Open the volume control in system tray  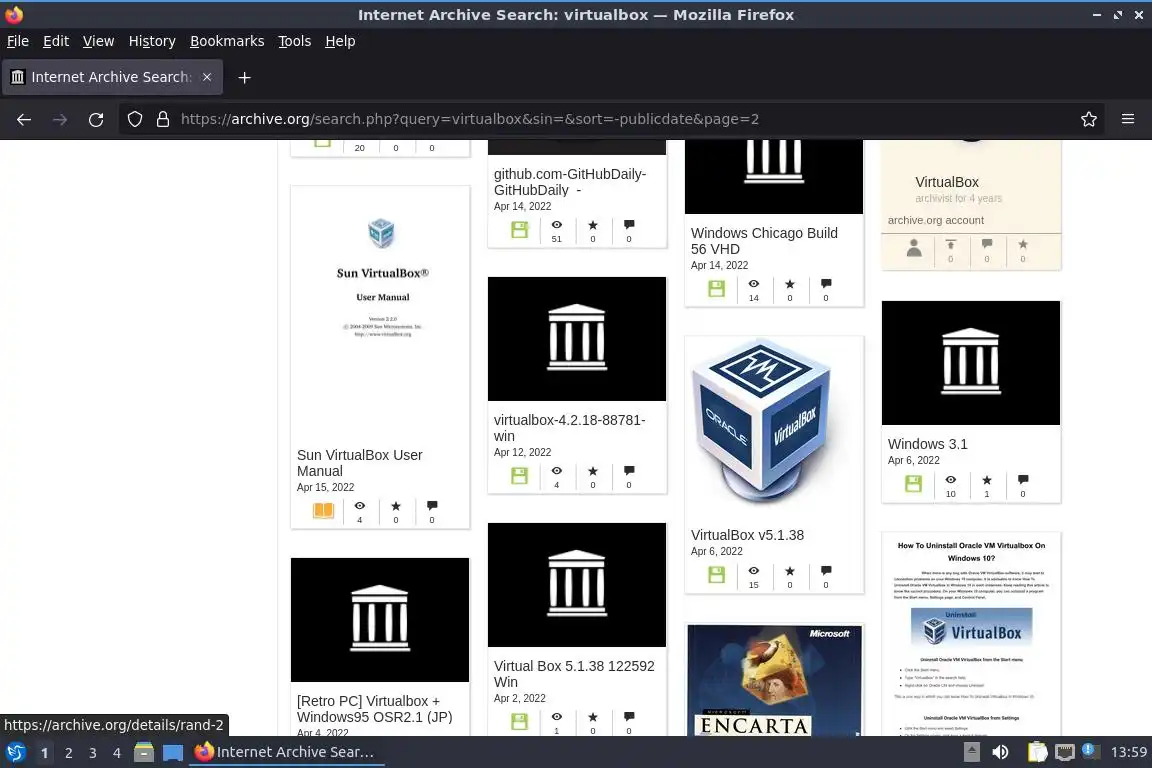coord(1000,753)
